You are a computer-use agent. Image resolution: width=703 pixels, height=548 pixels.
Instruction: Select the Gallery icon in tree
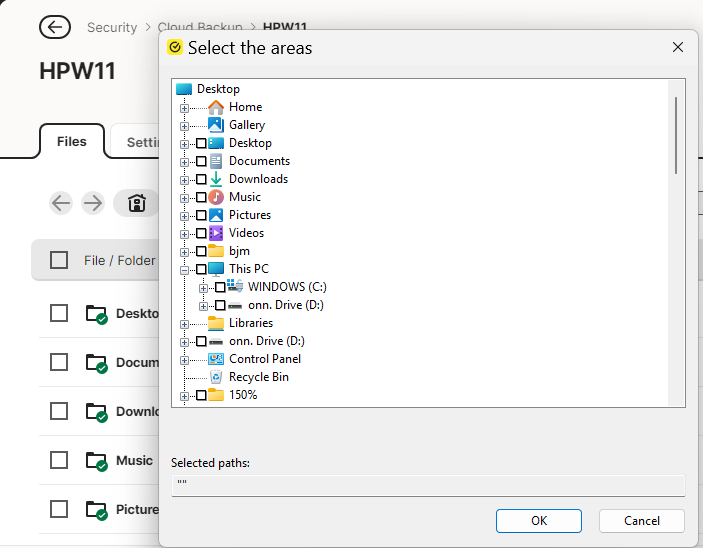216,125
